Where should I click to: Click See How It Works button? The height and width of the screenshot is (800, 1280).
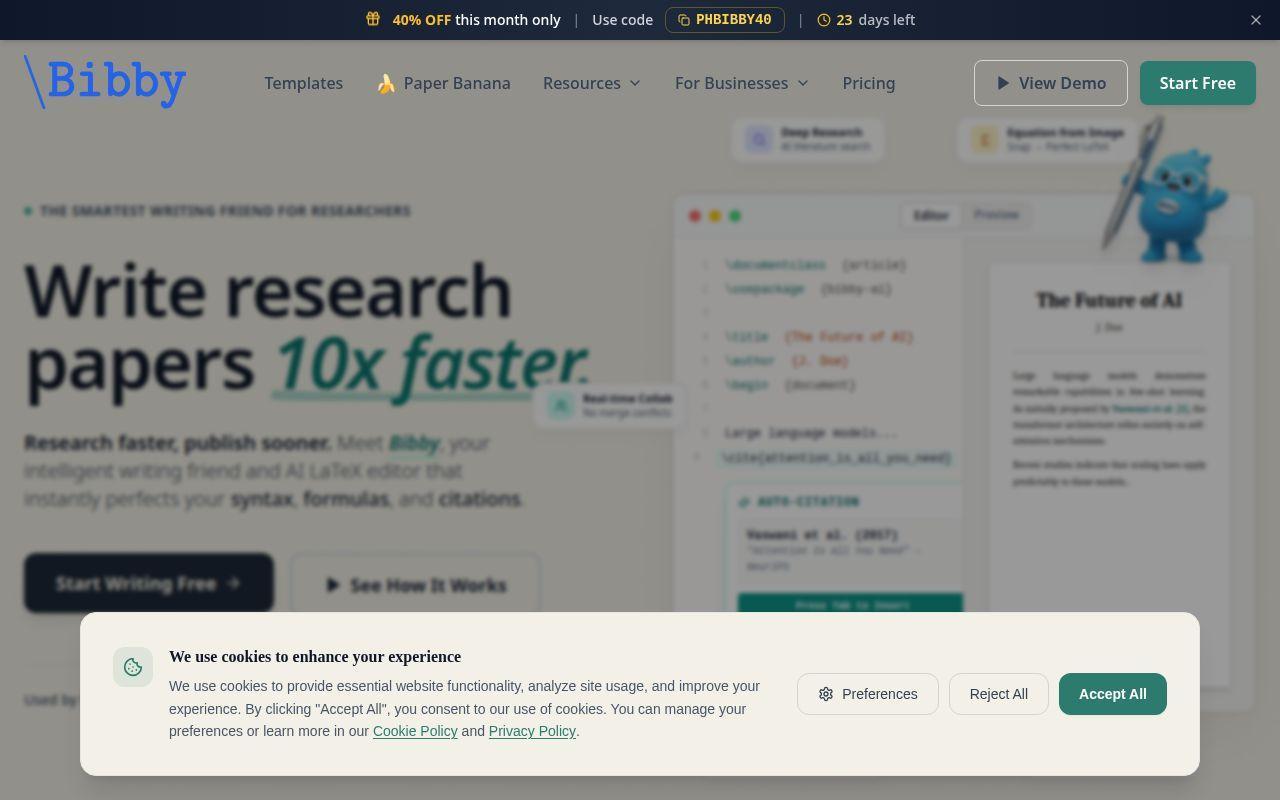(x=416, y=585)
